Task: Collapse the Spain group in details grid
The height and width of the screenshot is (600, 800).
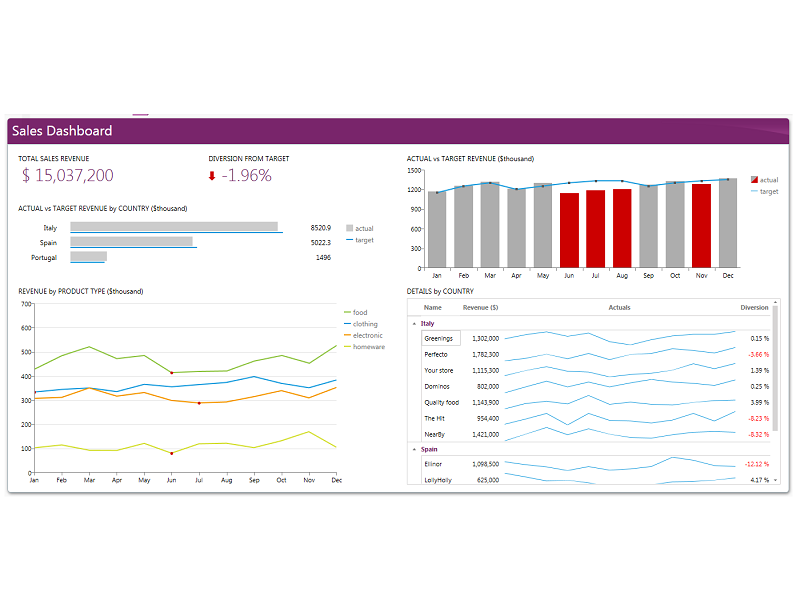Action: click(x=415, y=450)
